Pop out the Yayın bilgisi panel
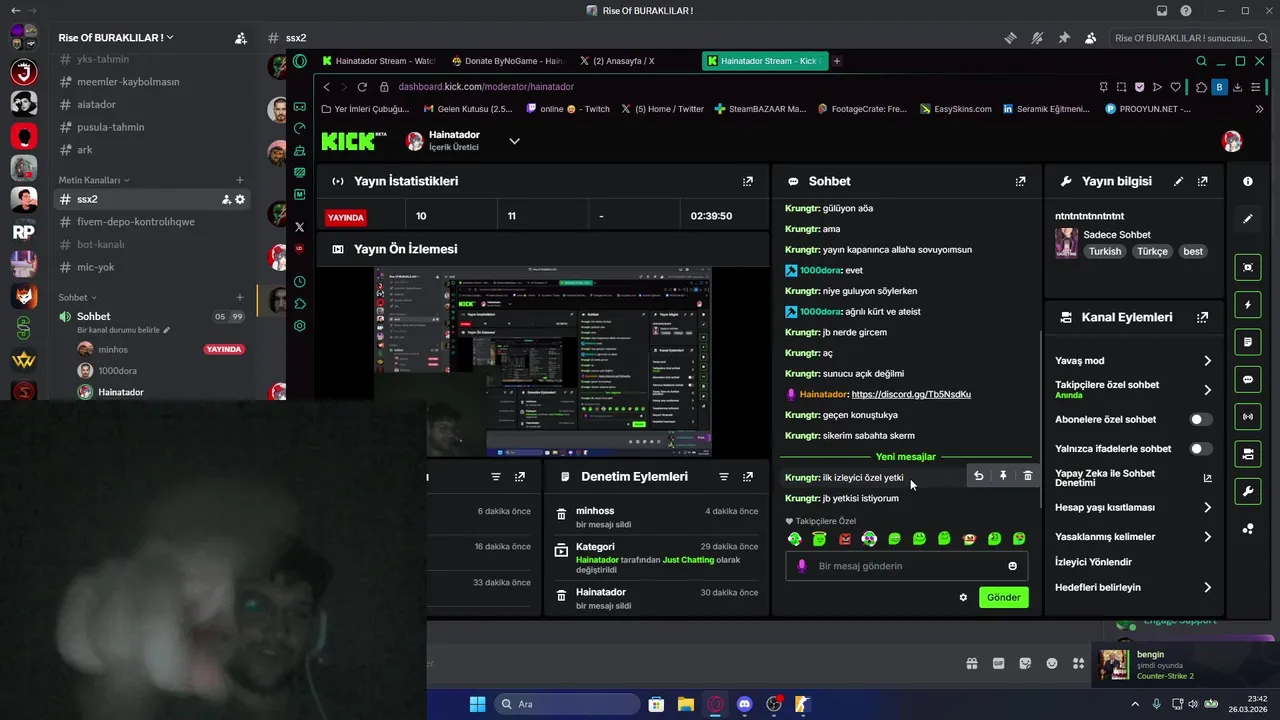 pos(1202,182)
